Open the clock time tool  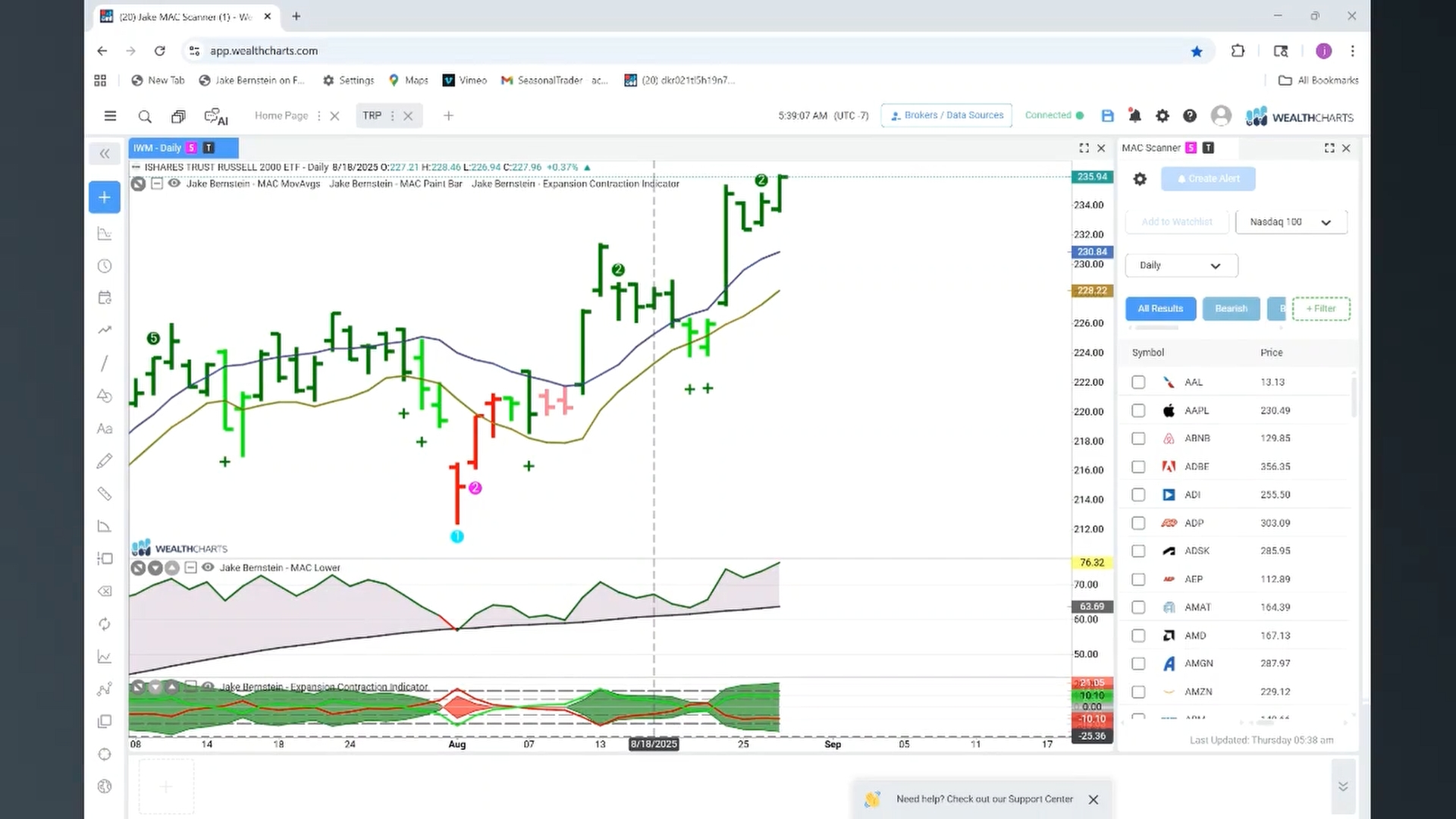tap(105, 266)
